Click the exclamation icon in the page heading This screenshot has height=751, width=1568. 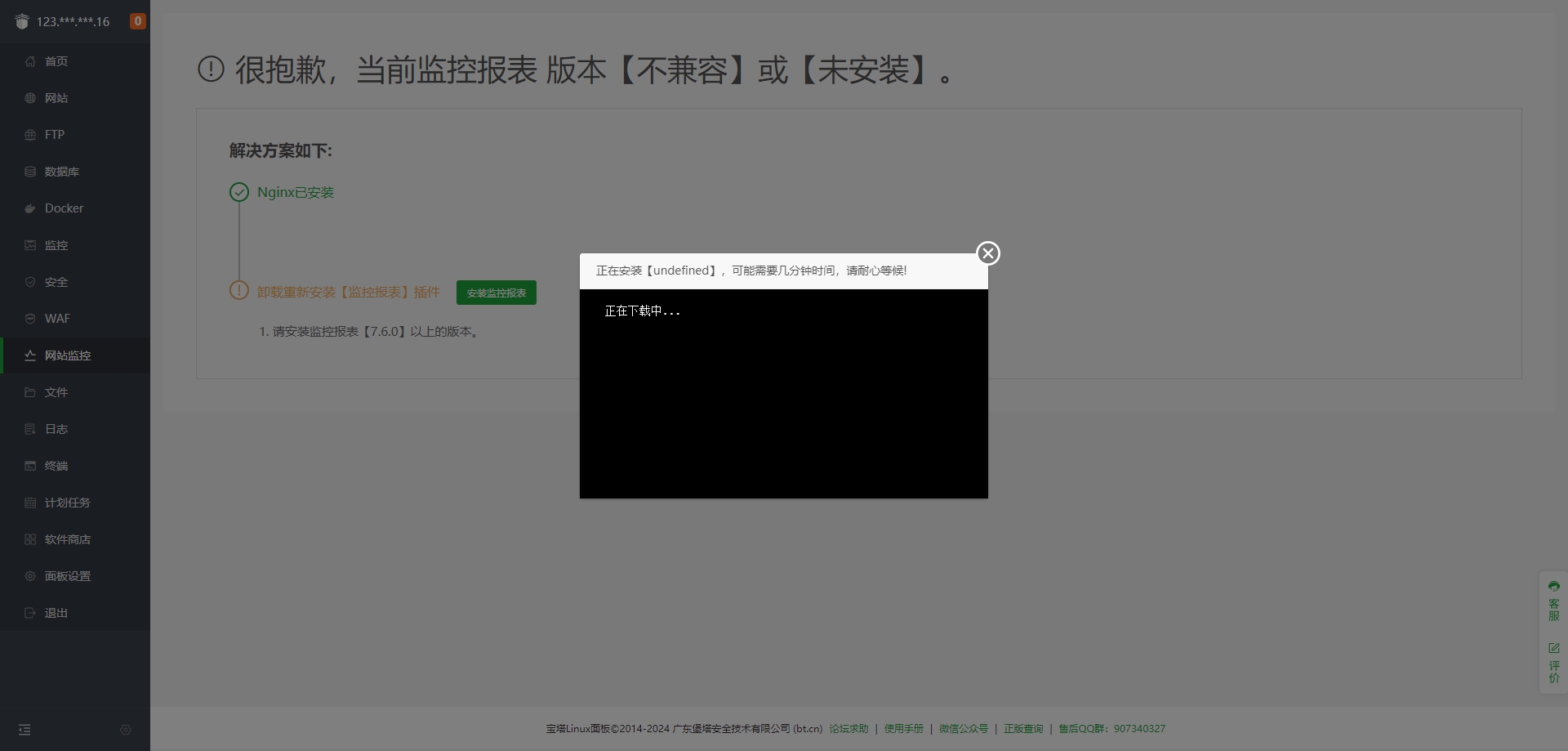tap(211, 69)
